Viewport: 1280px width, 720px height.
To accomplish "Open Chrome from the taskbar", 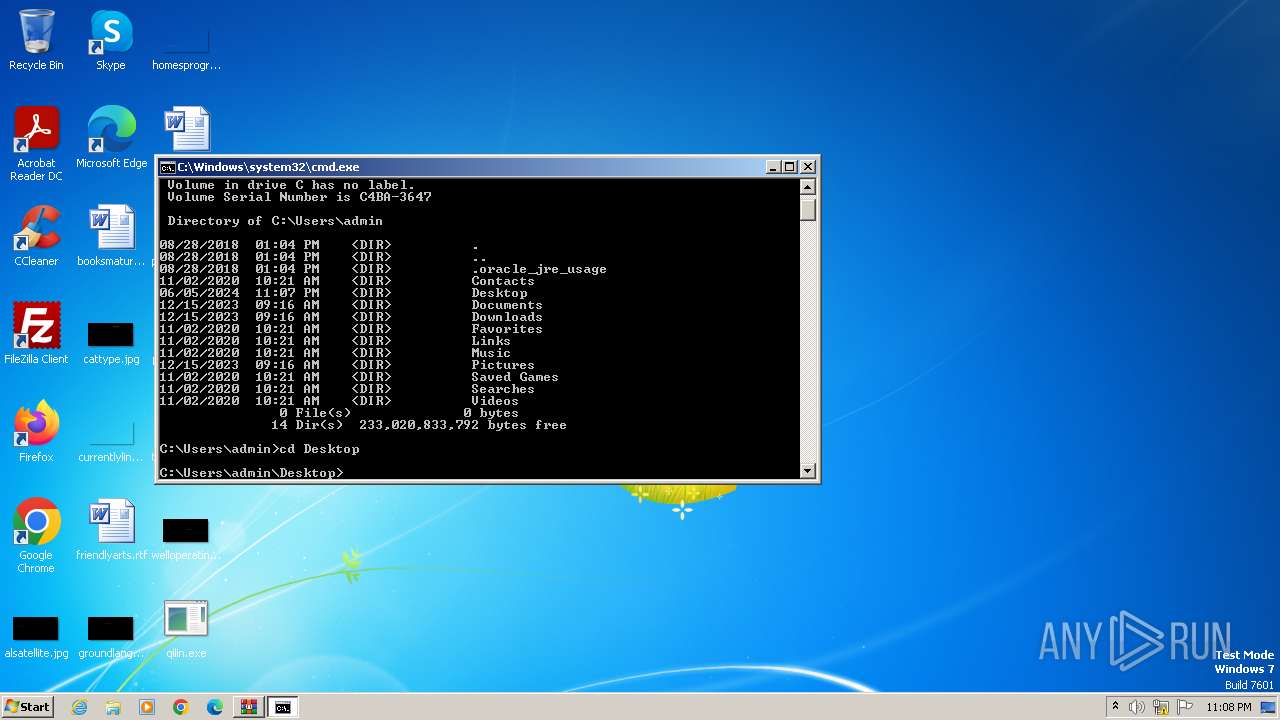I will coord(181,707).
